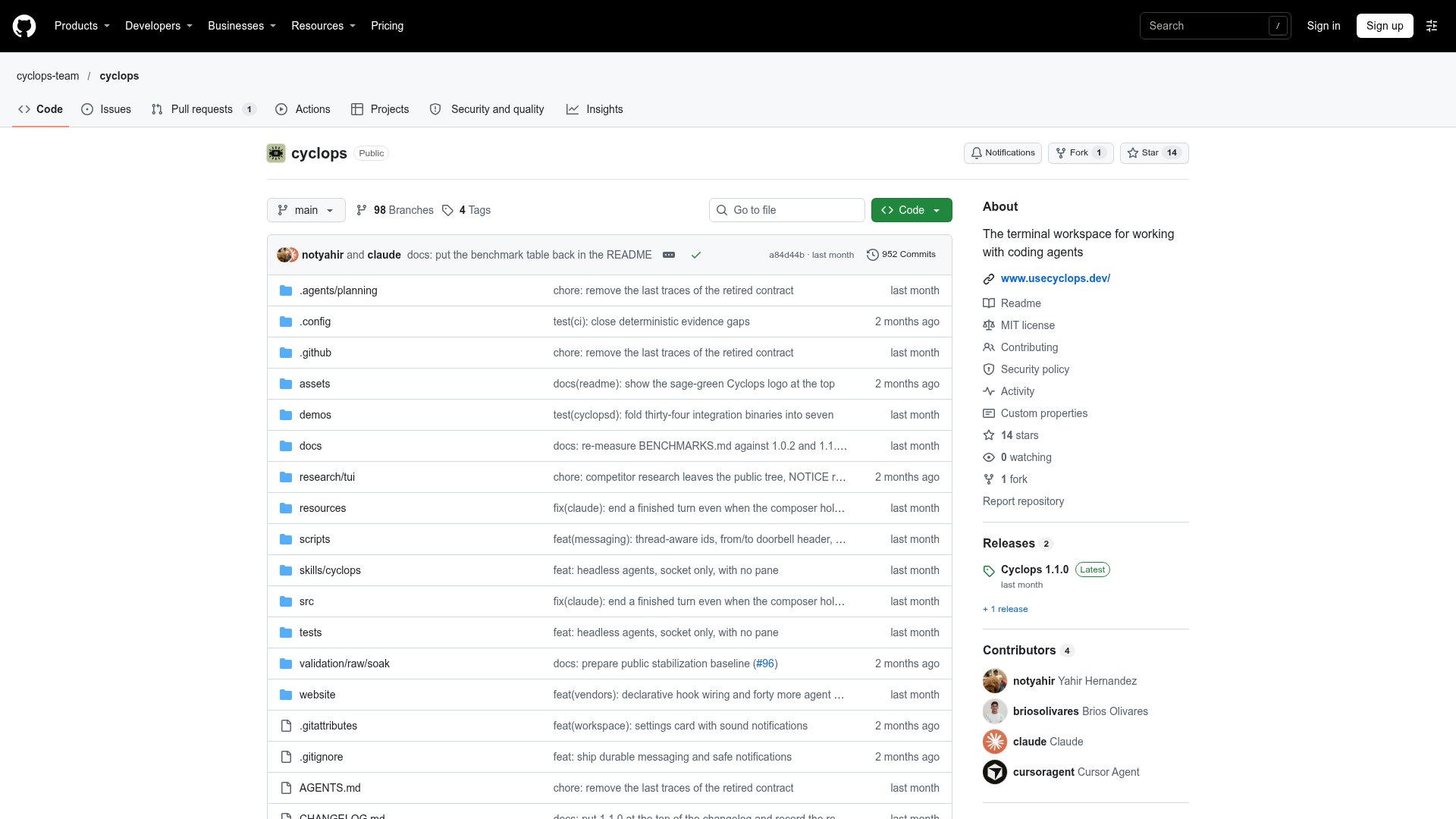This screenshot has width=1456, height=819.
Task: Expand the Businesses menu
Action: [x=242, y=26]
